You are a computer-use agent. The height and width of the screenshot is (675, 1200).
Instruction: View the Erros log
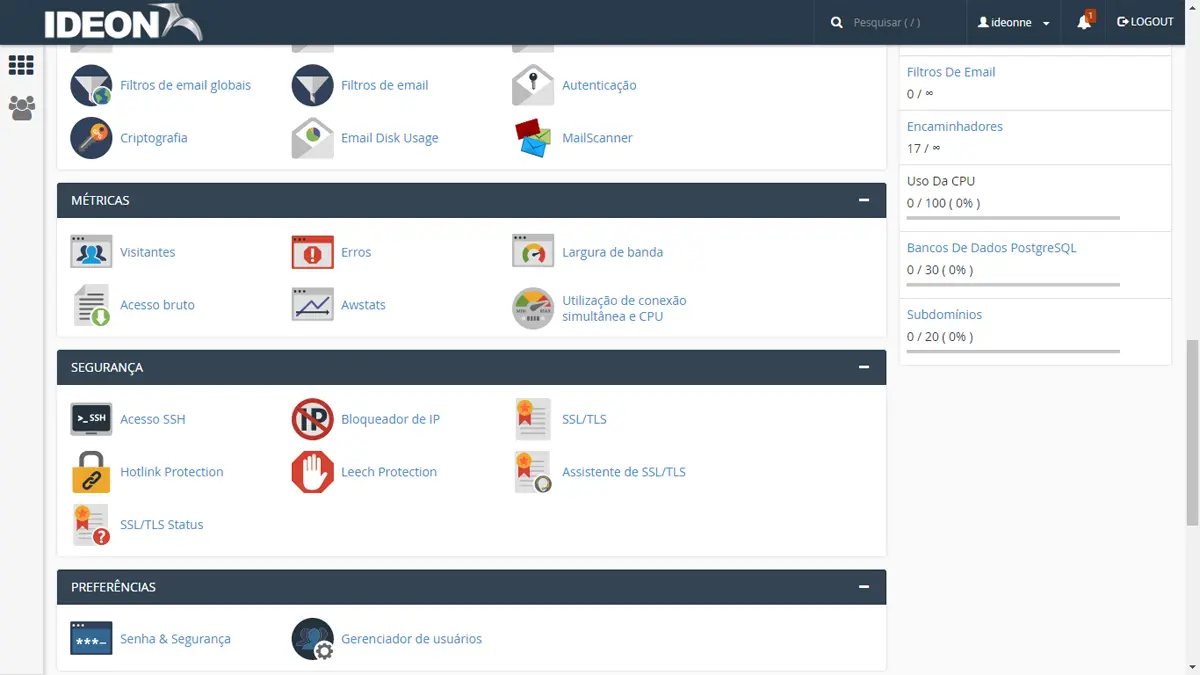(356, 252)
